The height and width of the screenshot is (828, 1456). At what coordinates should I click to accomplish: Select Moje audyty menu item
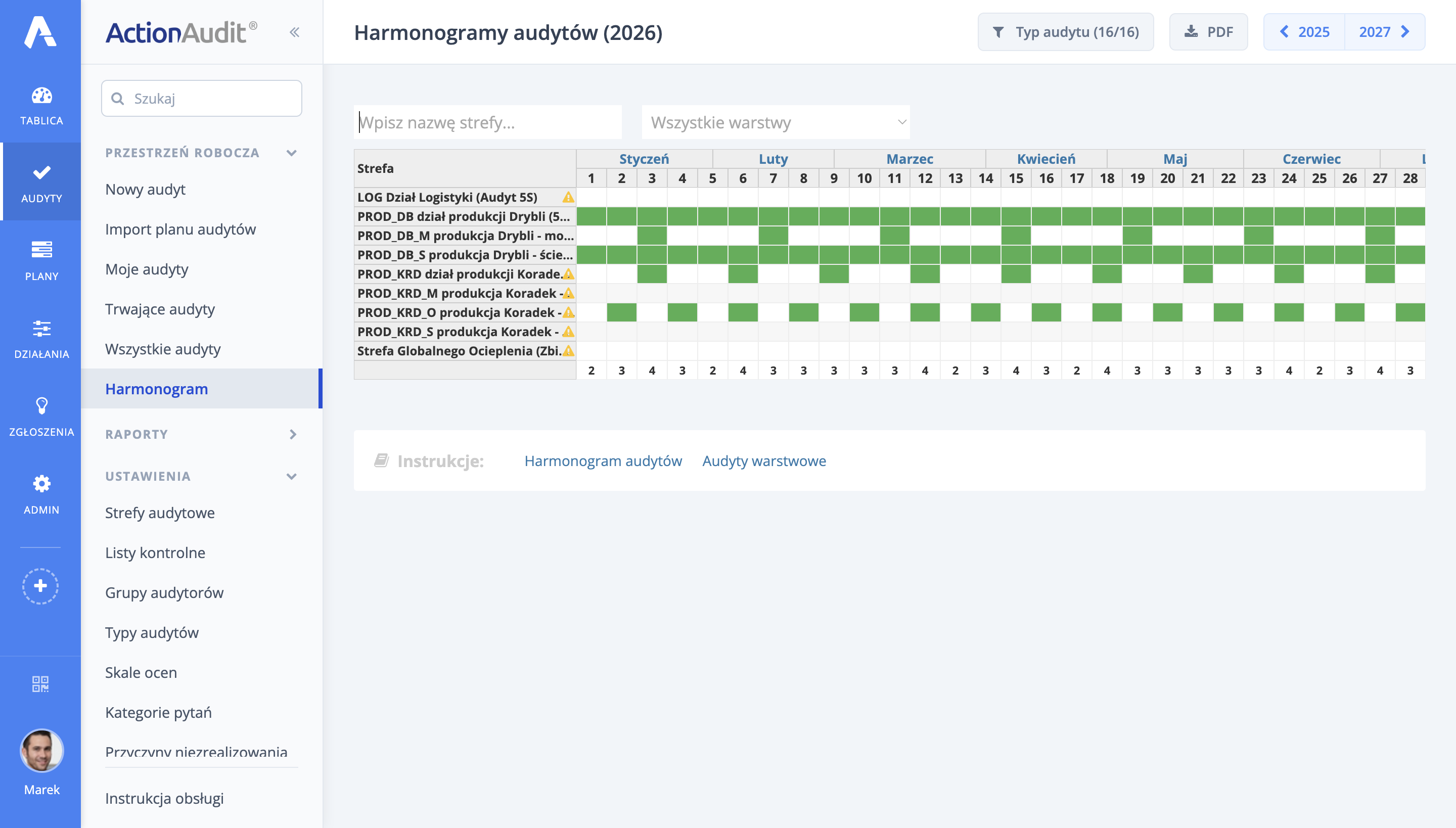147,269
